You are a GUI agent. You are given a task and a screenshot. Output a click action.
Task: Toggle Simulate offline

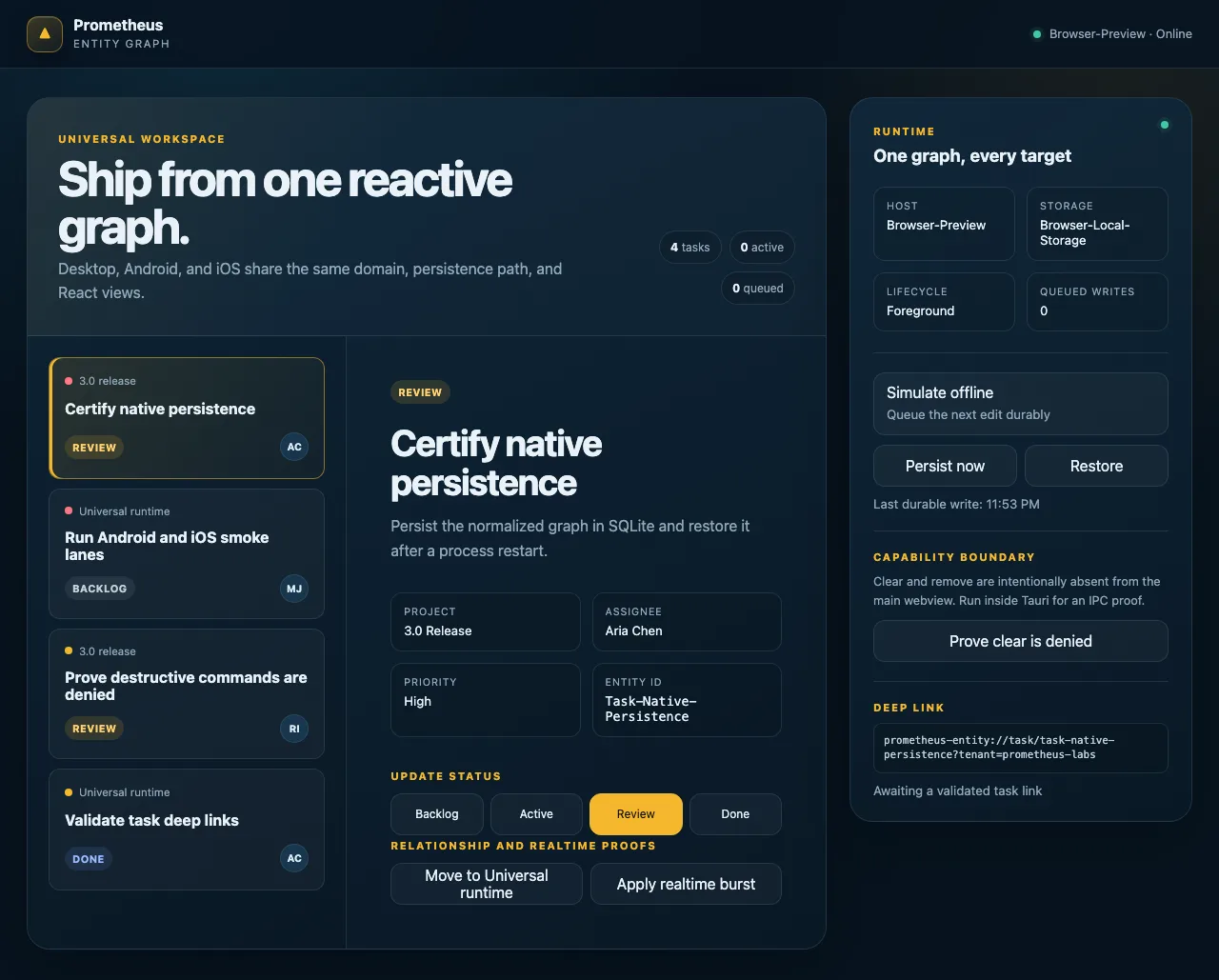[1021, 403]
